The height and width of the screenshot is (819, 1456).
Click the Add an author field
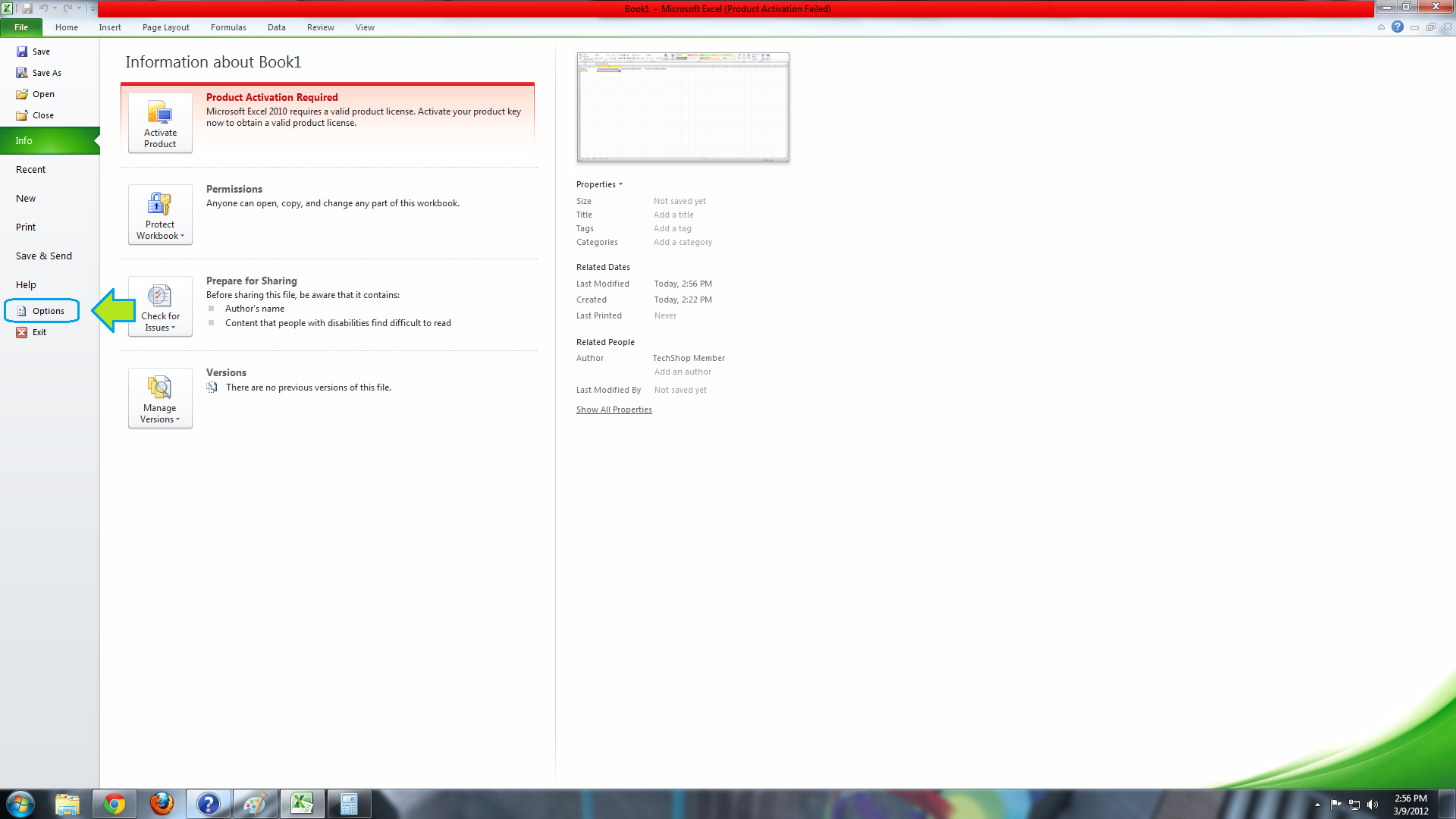682,372
